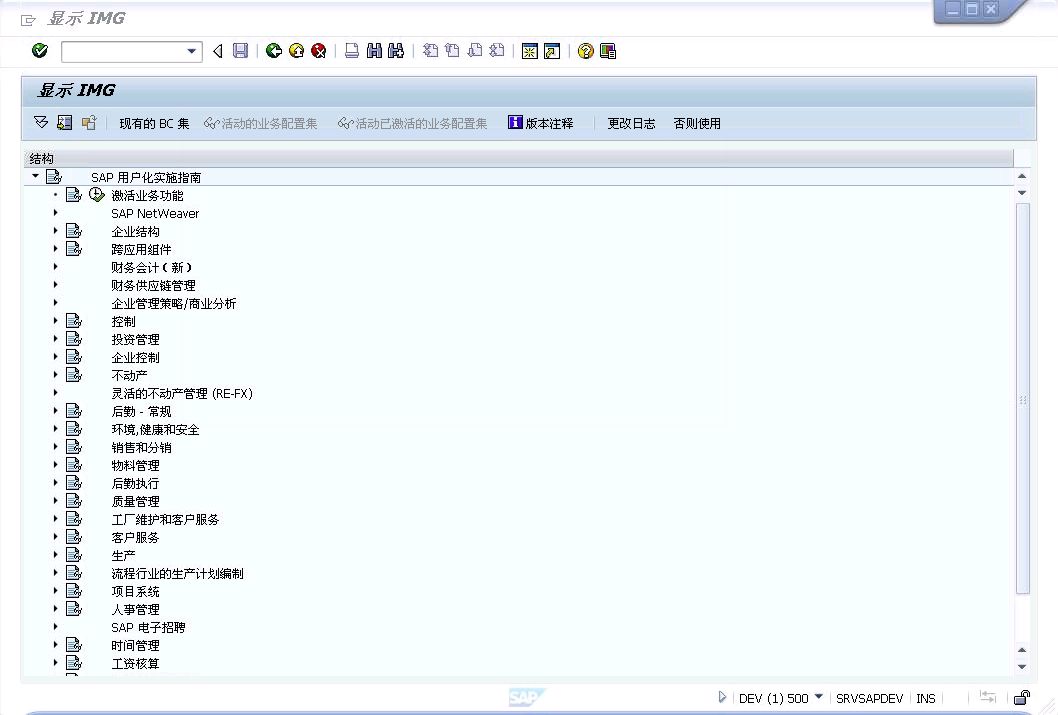
Task: Select the 后勤 - 常规 tree item
Action: pos(141,411)
